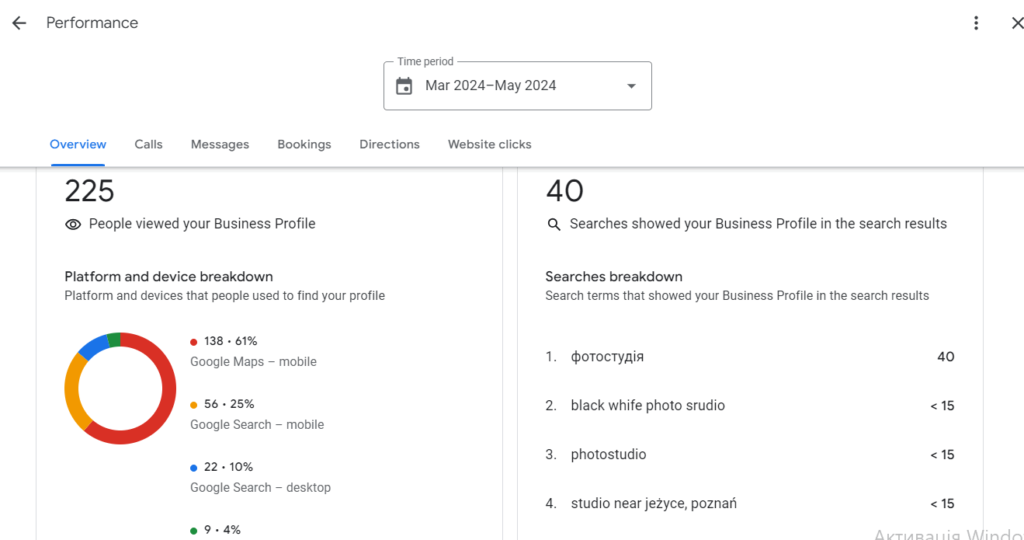The image size is (1024, 540).
Task: Click the red Google Maps mobile legend dot
Action: (193, 342)
